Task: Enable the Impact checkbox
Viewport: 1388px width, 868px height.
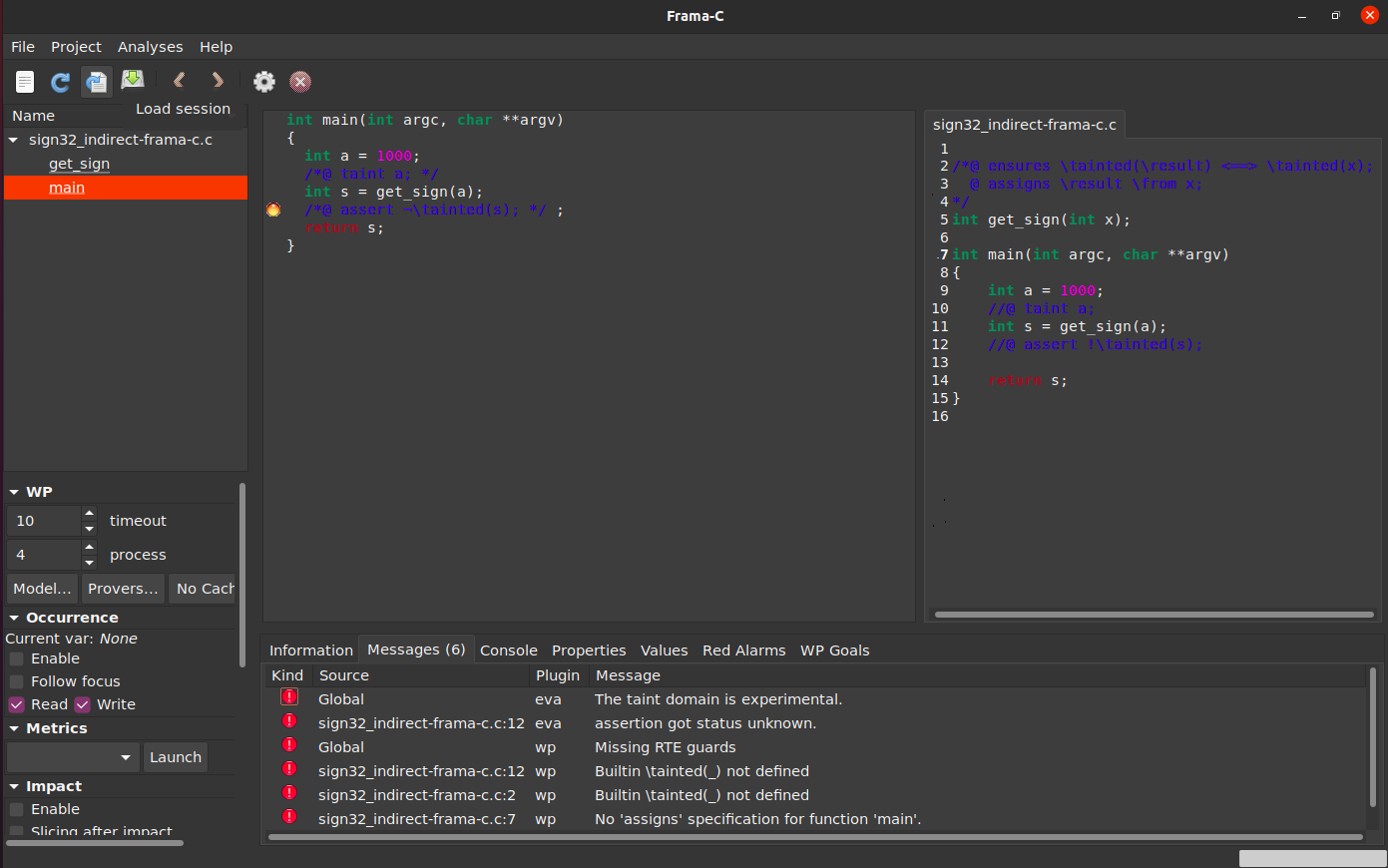Action: tap(17, 809)
